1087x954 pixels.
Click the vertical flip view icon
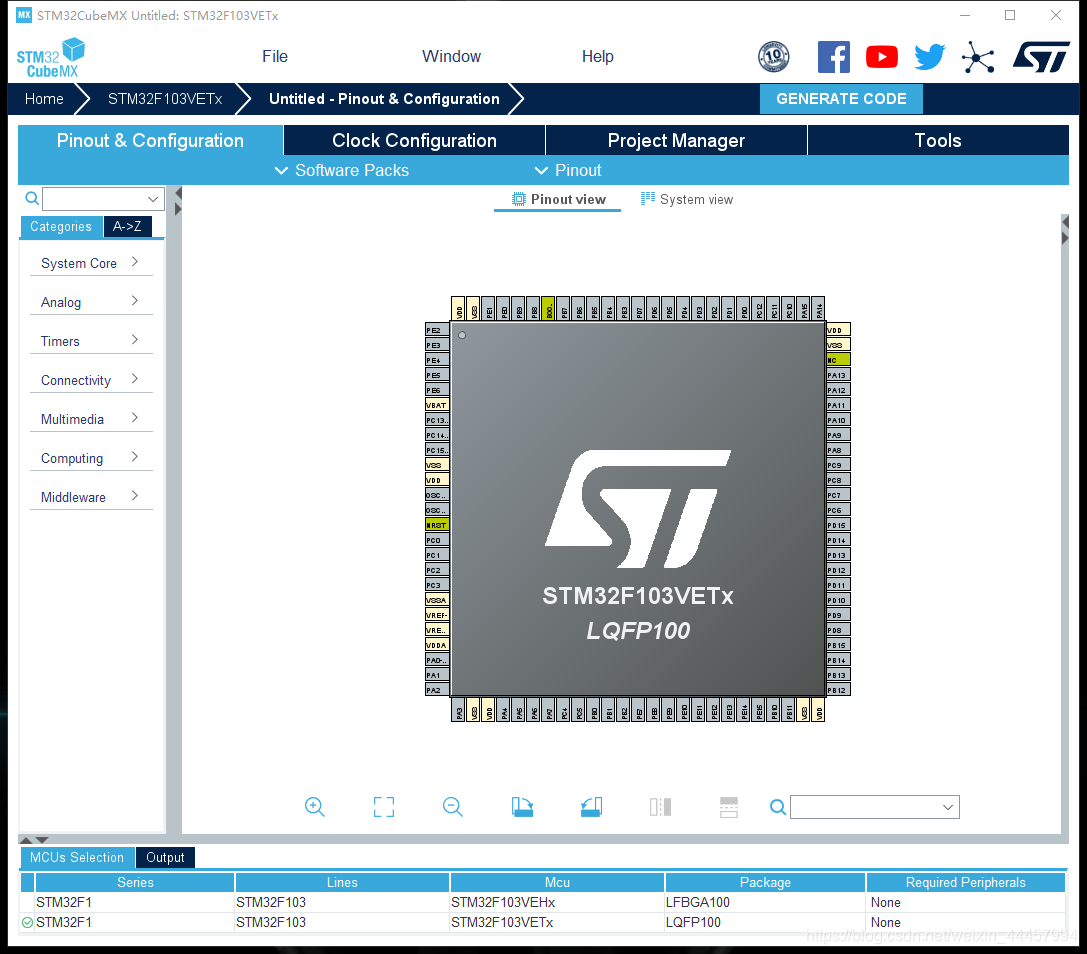pyautogui.click(x=729, y=806)
